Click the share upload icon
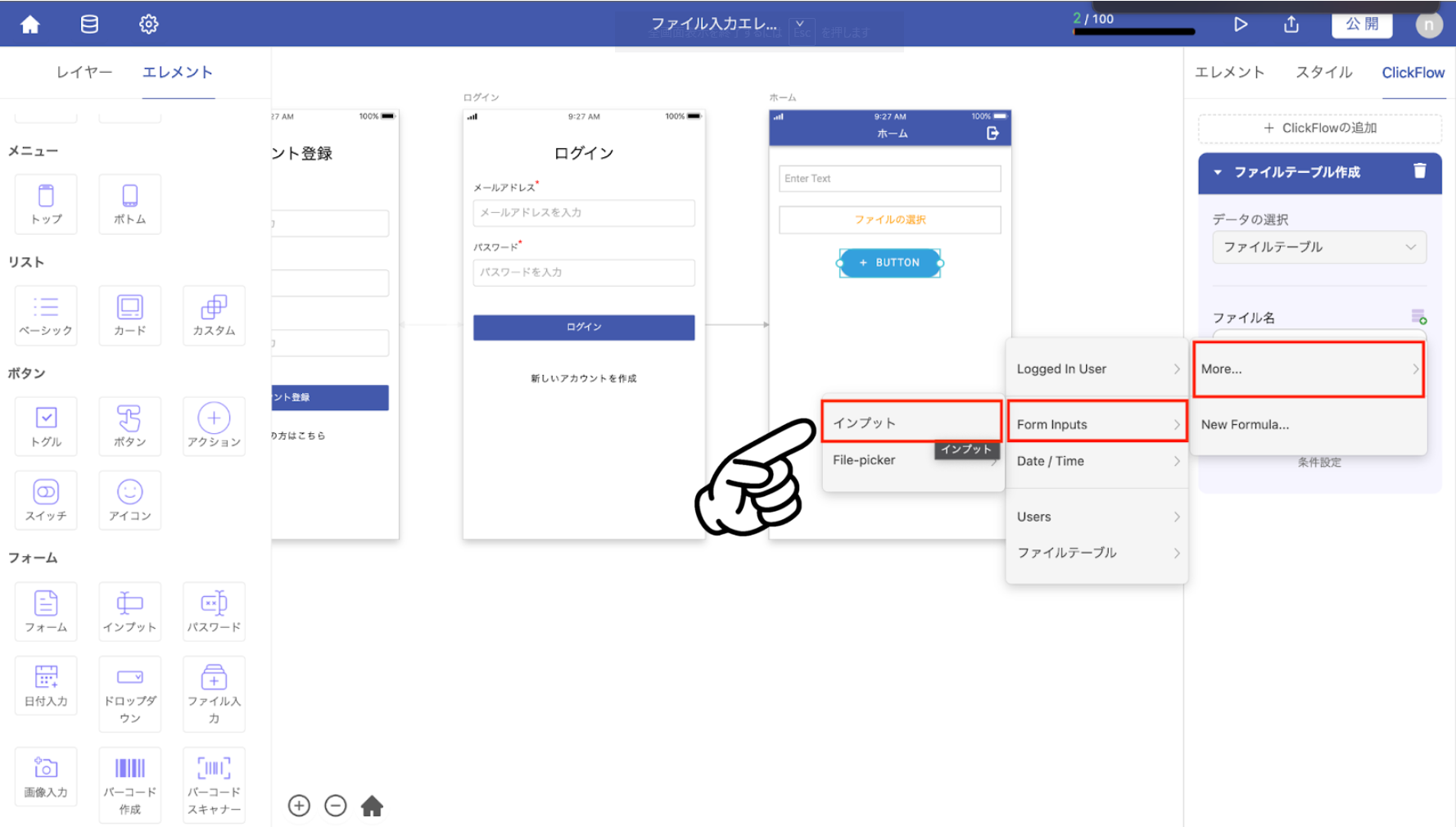Viewport: 1456px width, 827px height. coord(1291,25)
